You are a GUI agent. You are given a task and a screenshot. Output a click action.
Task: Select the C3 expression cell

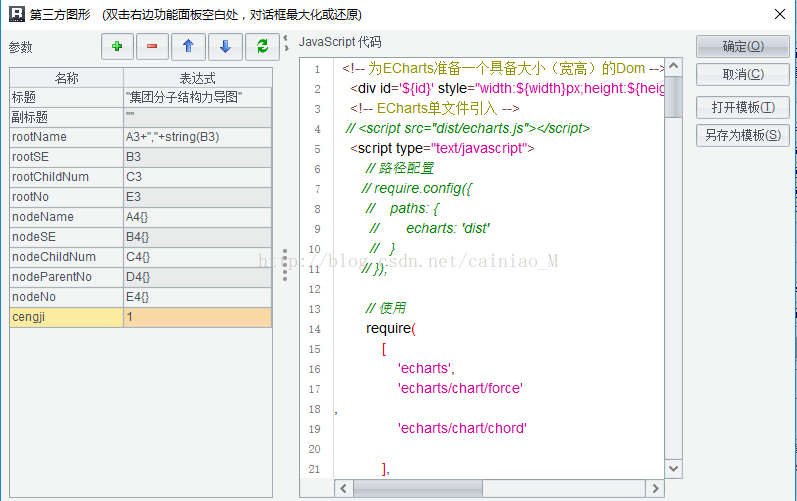[x=198, y=177]
